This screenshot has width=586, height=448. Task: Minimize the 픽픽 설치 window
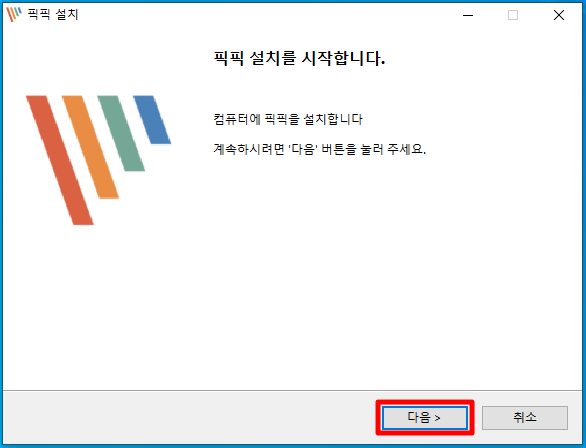tap(468, 15)
